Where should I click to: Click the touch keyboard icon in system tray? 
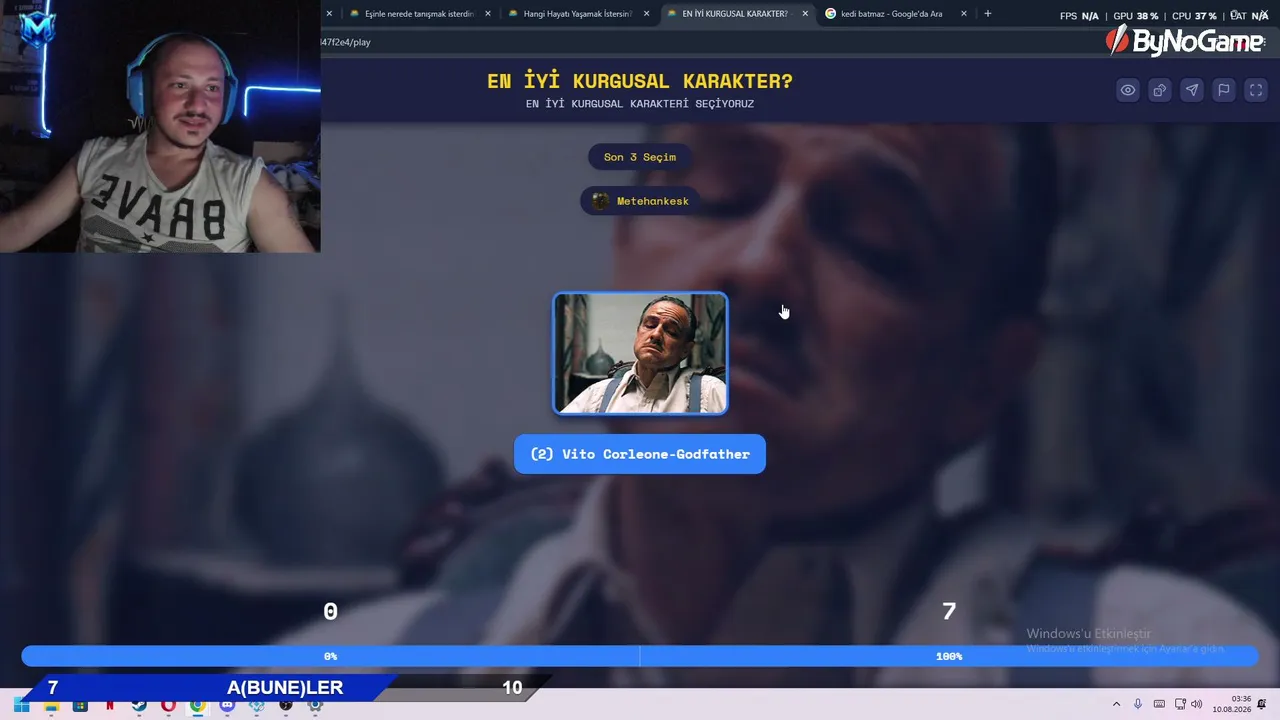[x=1159, y=705]
